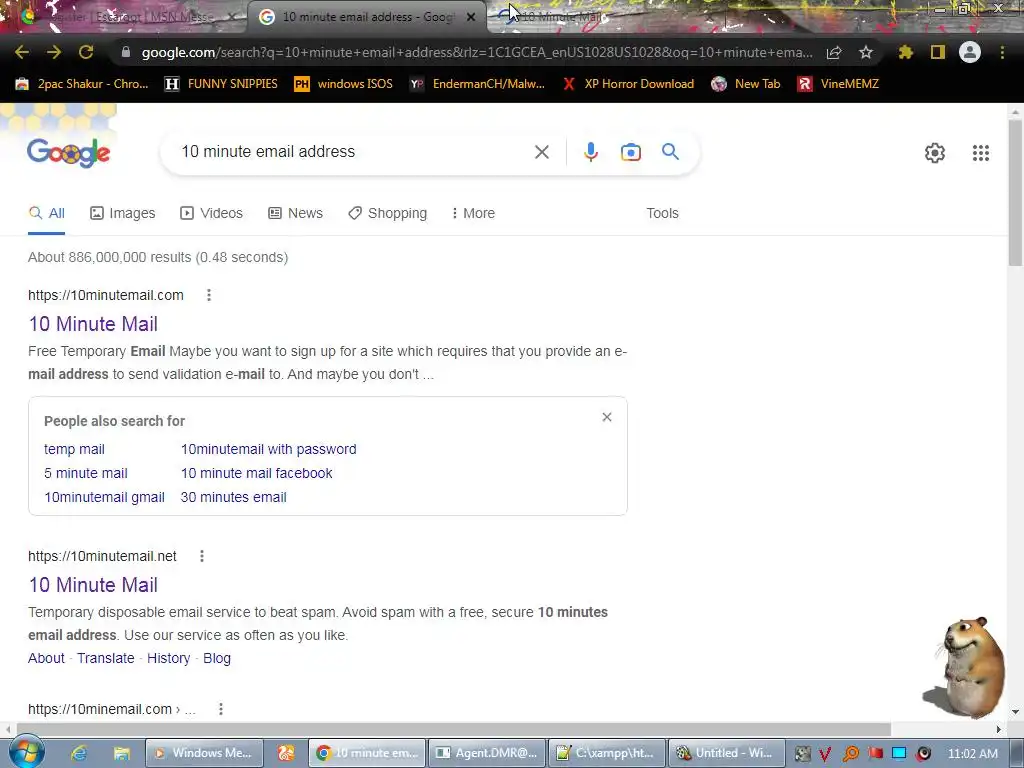Switch to Images results tab
The height and width of the screenshot is (768, 1024).
click(x=123, y=213)
